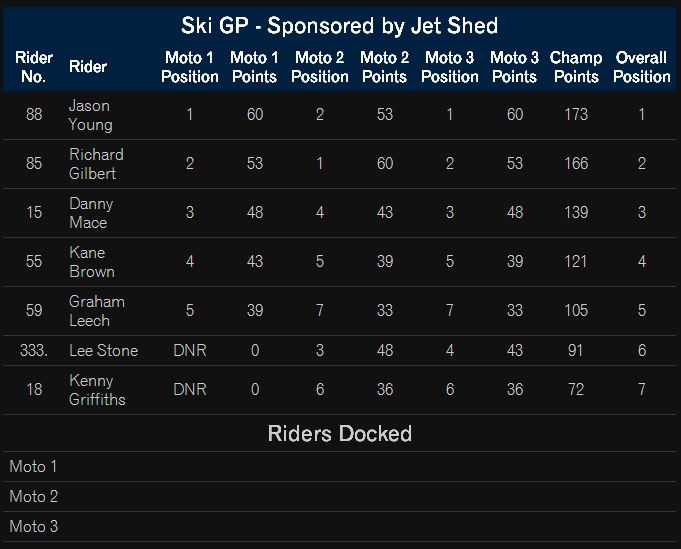This screenshot has width=681, height=549.
Task: Click the Moto 2 Points column header
Action: [384, 67]
